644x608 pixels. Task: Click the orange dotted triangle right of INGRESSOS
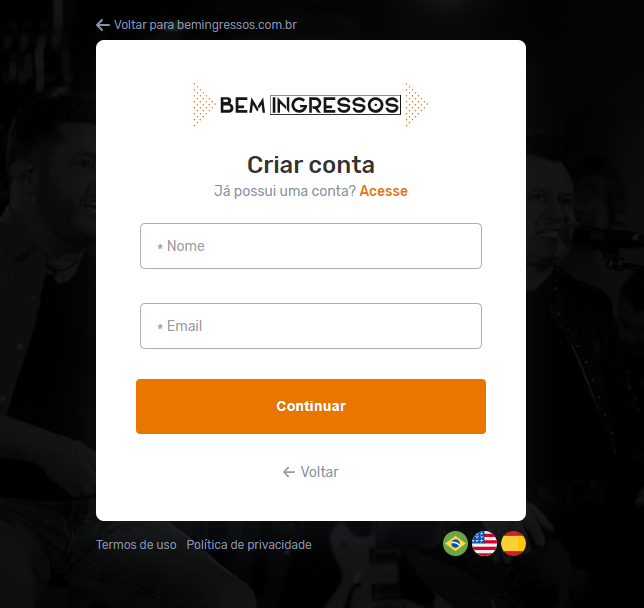click(x=416, y=104)
